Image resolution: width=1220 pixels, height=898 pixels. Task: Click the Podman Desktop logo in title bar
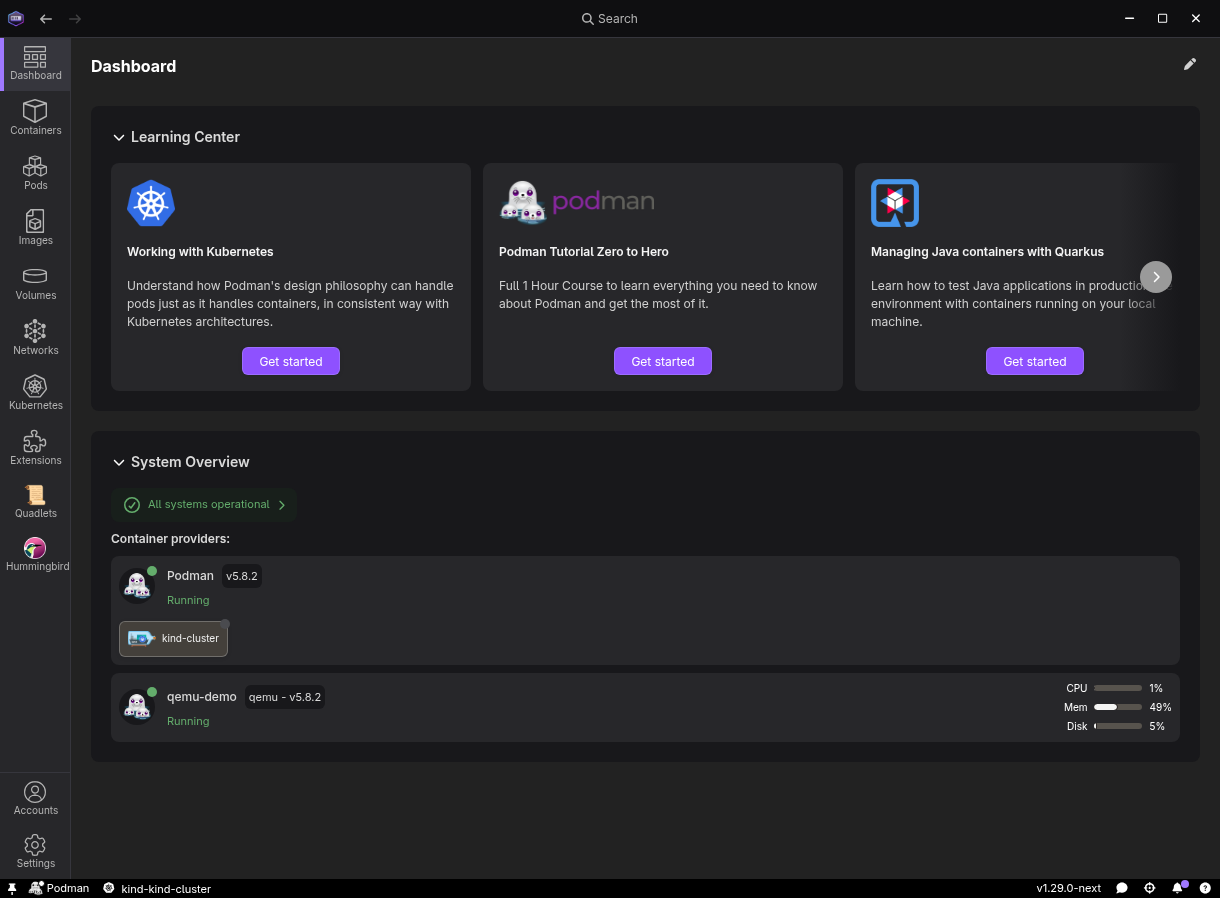tap(16, 18)
